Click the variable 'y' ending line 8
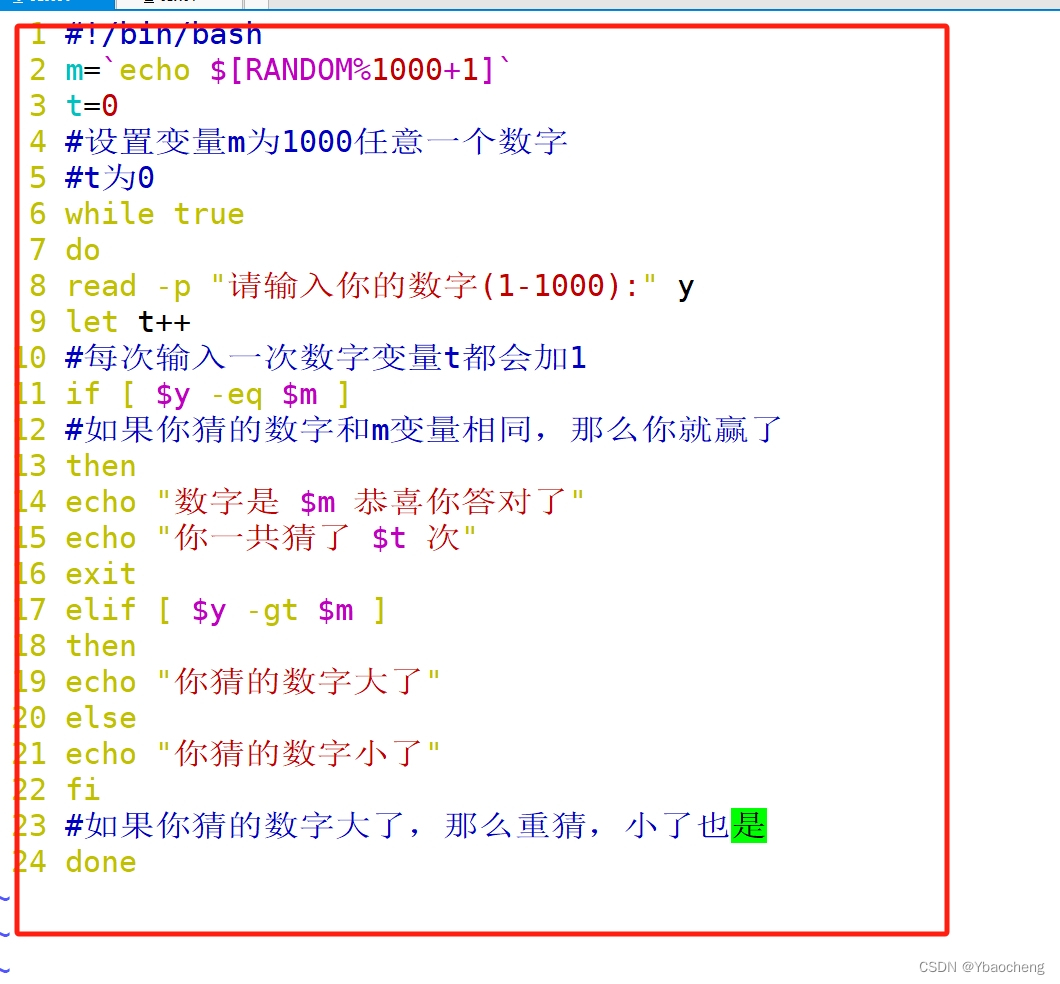The height and width of the screenshot is (984, 1060). 685,288
